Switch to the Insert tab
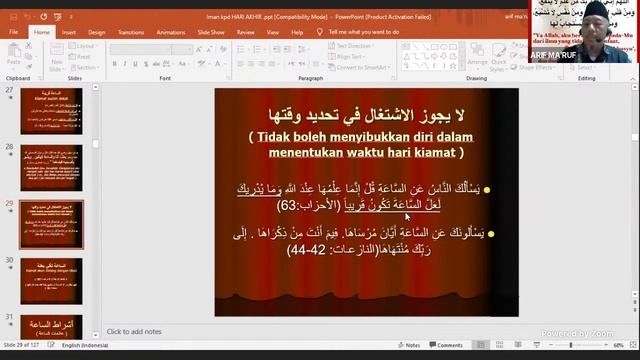Screen dimensions: 640x360 click(69, 32)
